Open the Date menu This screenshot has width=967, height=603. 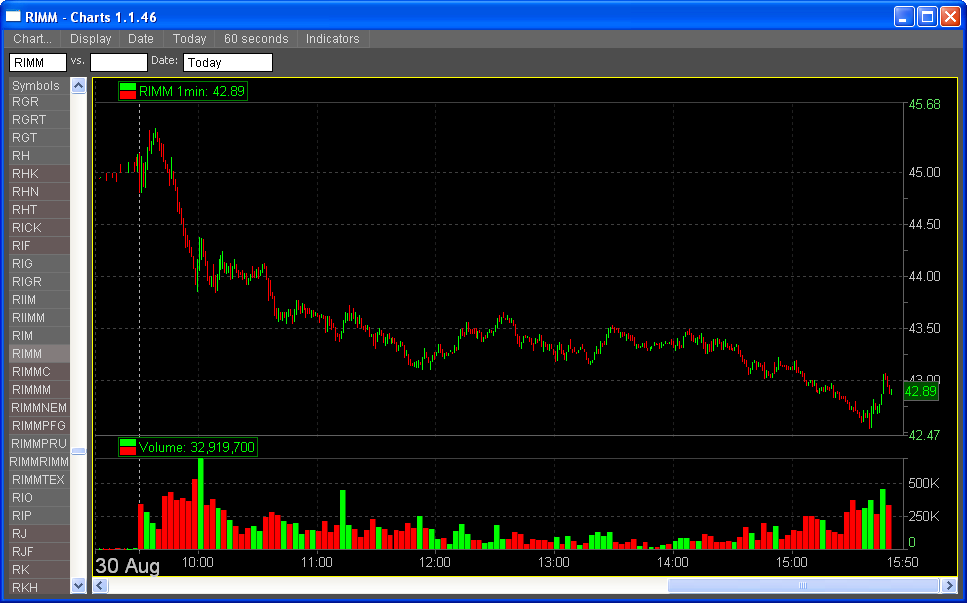click(x=141, y=39)
